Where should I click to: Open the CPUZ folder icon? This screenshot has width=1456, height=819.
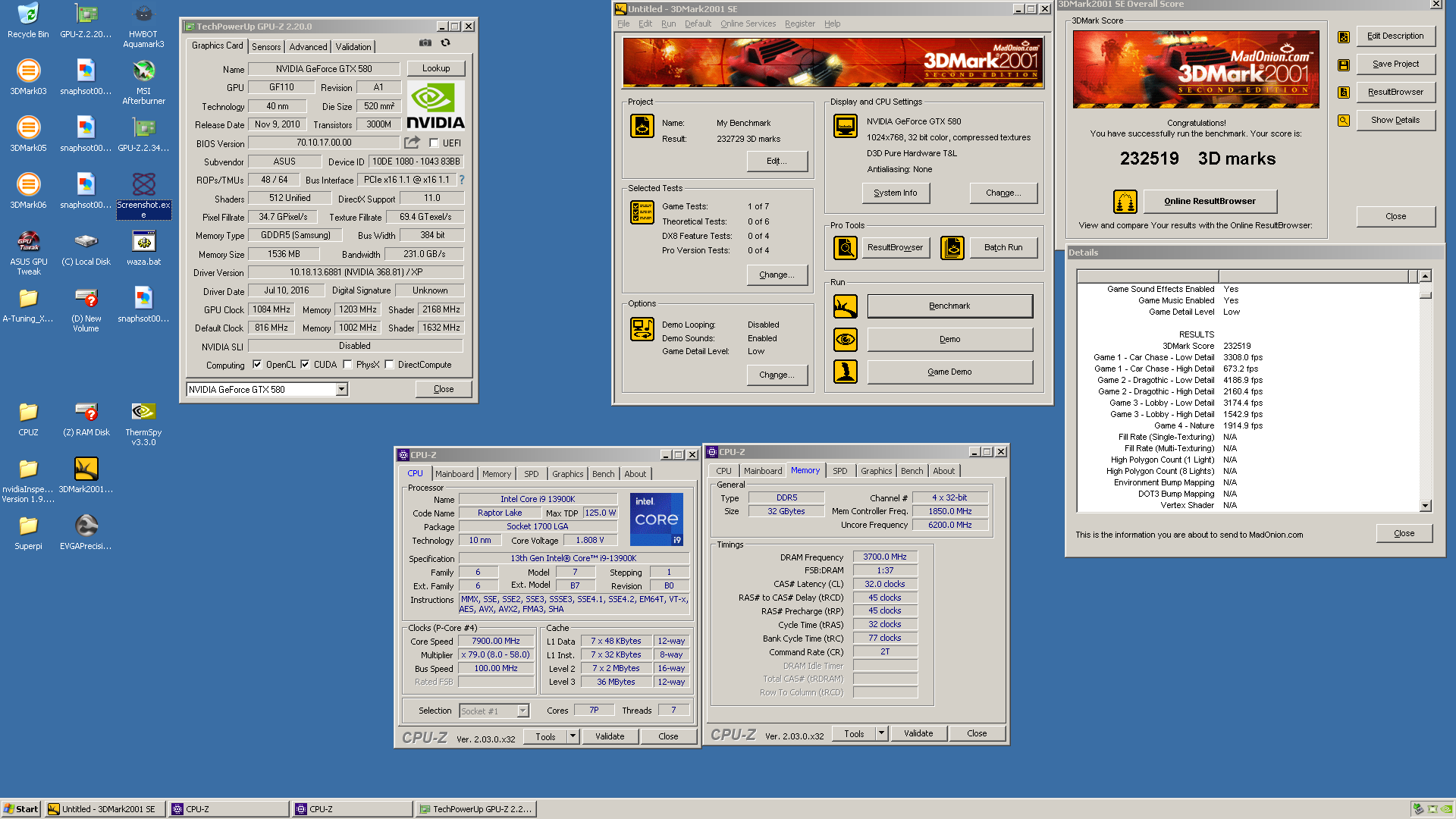tap(28, 418)
